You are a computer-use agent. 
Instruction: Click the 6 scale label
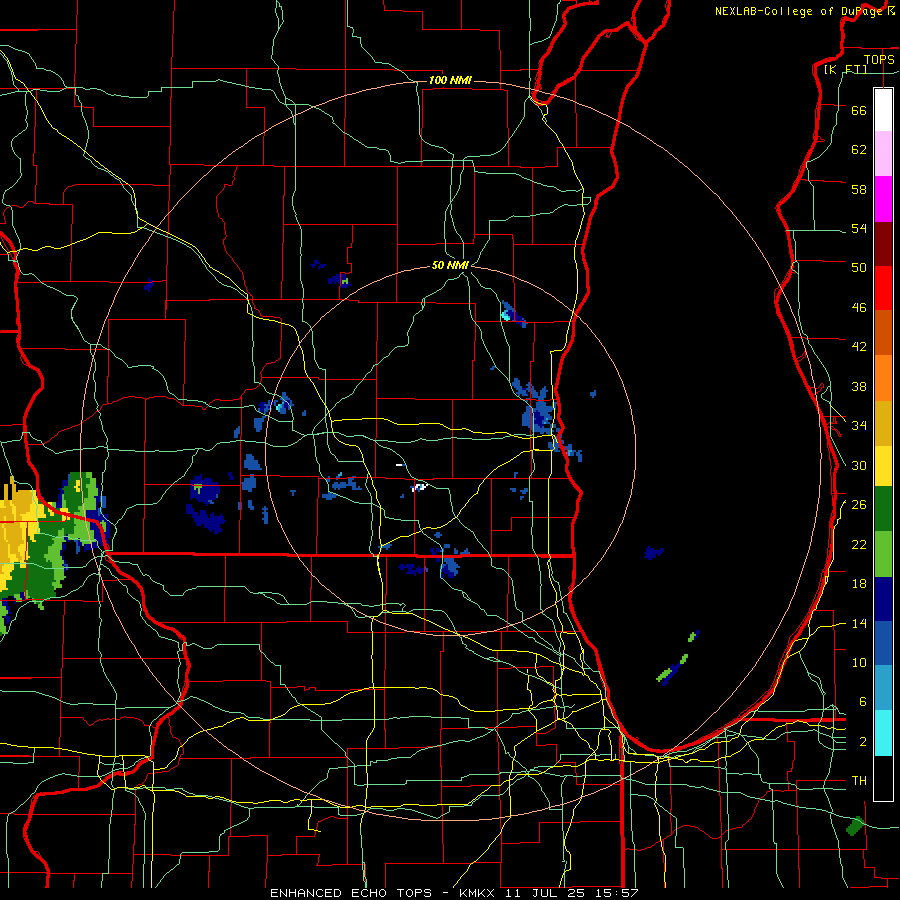click(x=862, y=702)
